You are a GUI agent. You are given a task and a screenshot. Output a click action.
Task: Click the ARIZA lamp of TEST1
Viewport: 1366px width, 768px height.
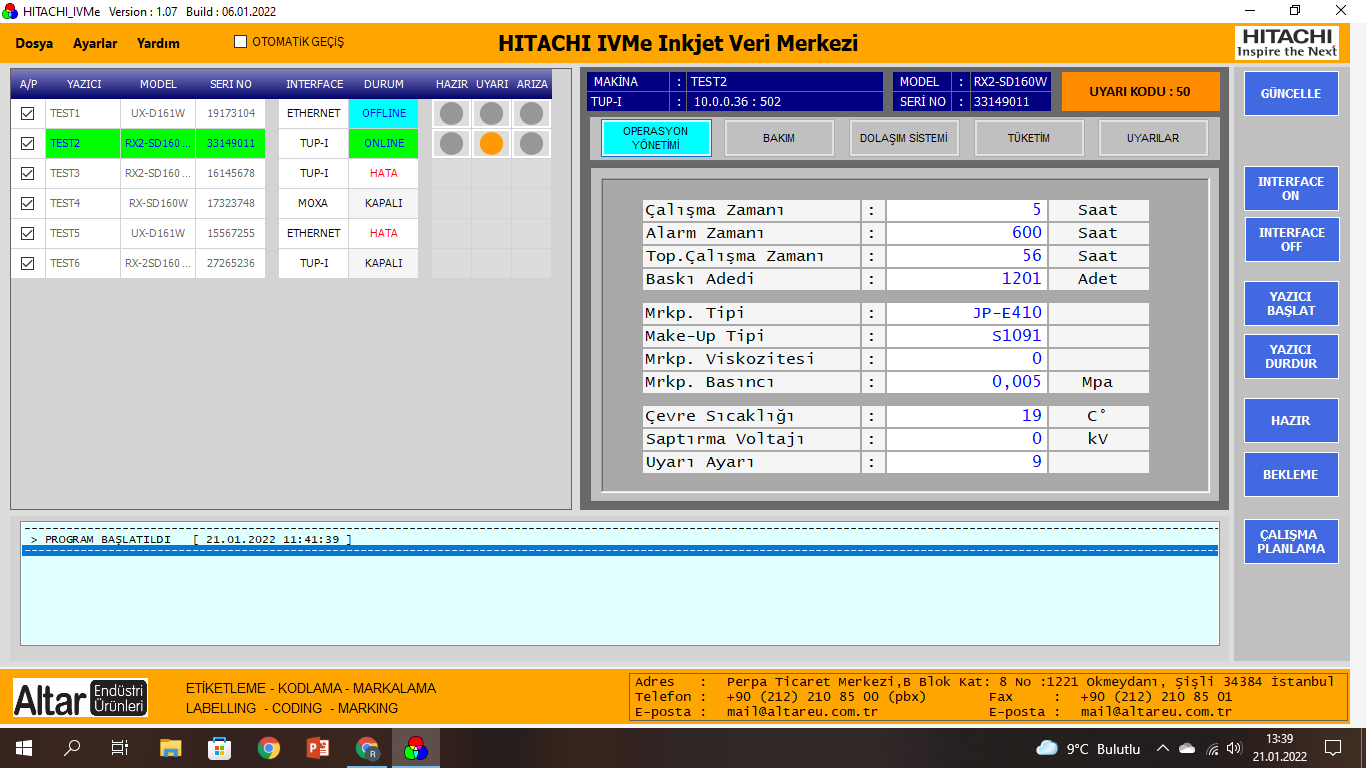point(531,113)
